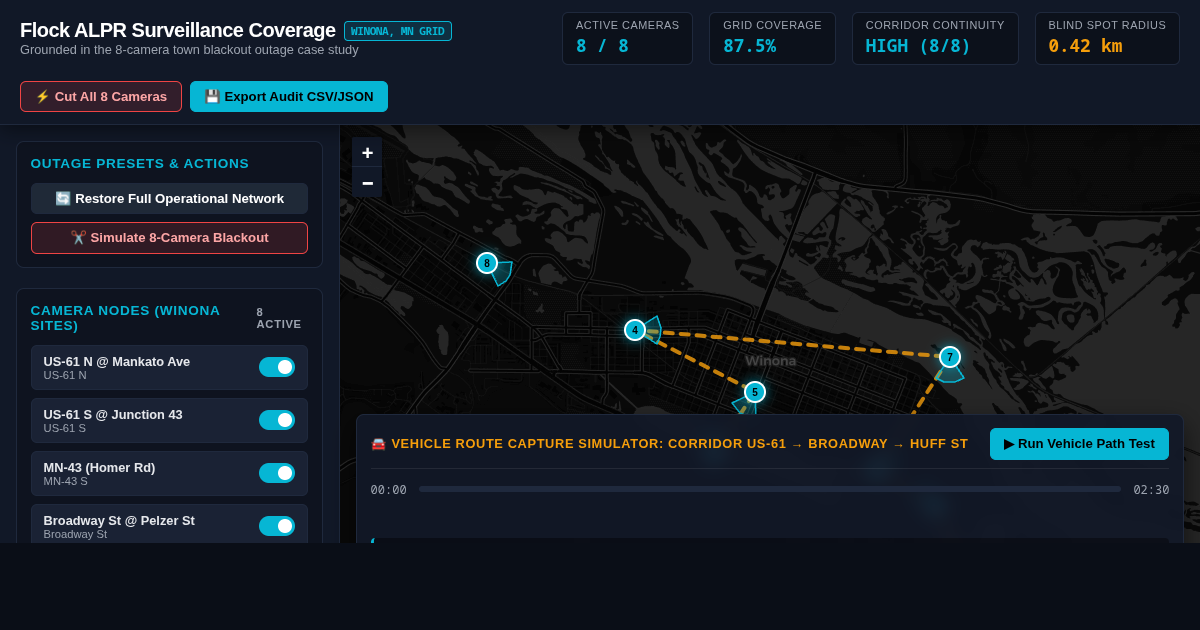
Task: Click camera marker 5 on the map
Action: coord(755,392)
